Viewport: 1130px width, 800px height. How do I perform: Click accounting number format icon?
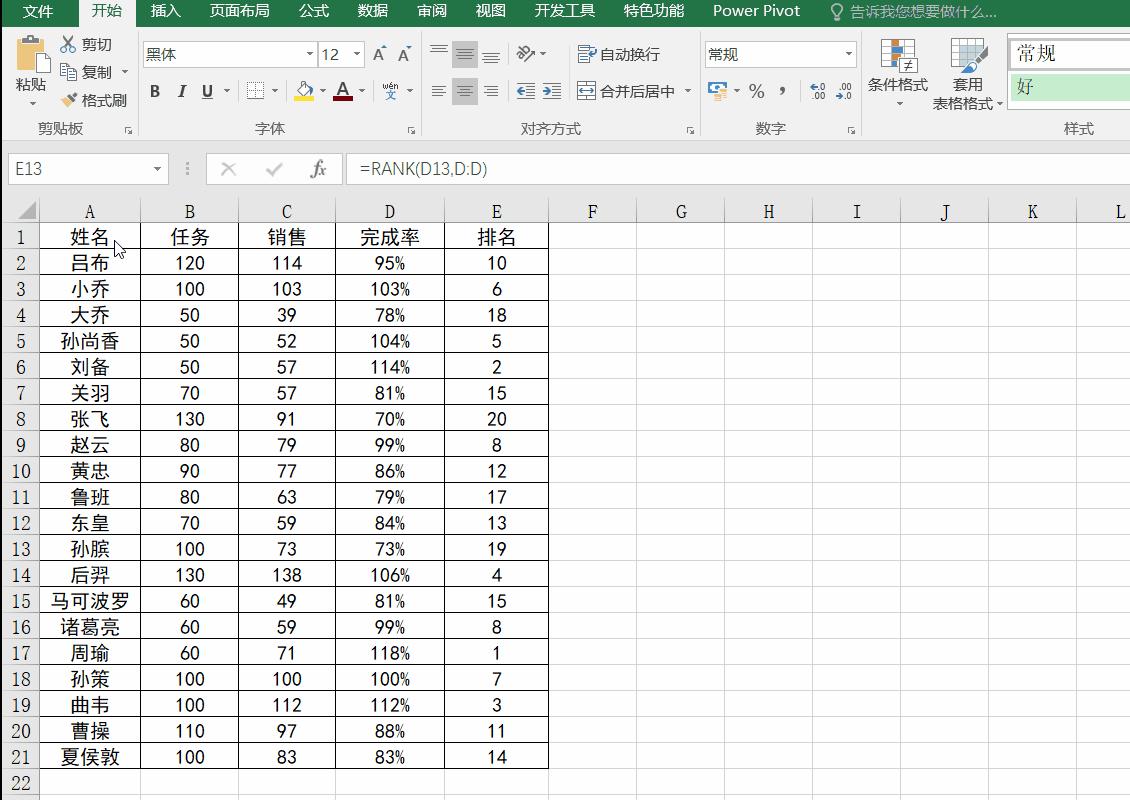(x=718, y=91)
